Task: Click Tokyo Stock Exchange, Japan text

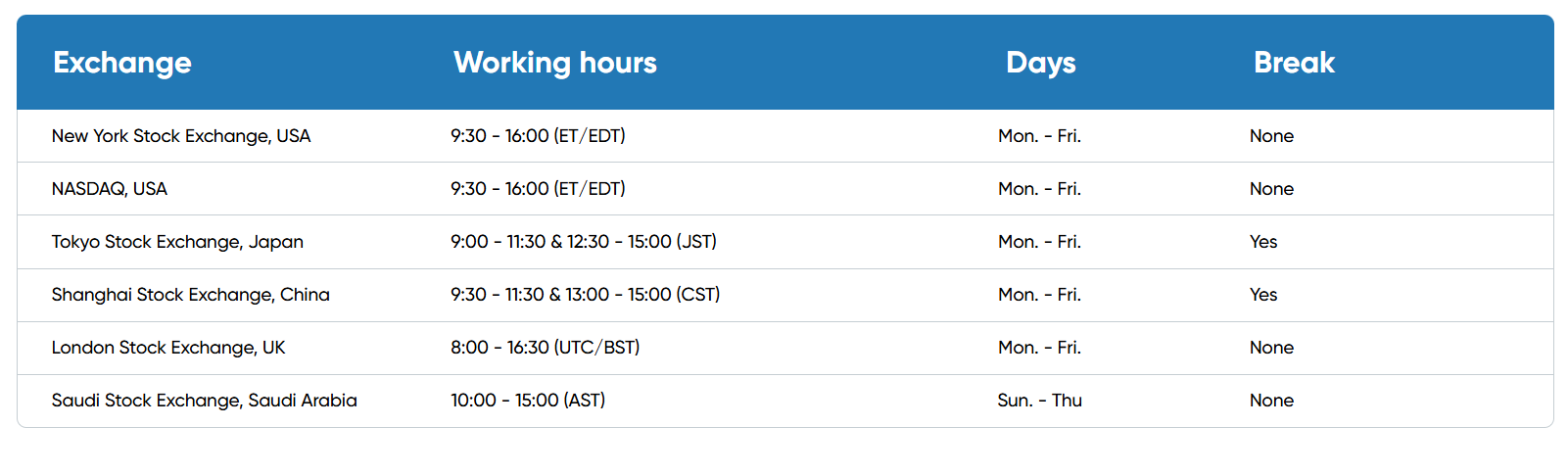Action: (x=177, y=242)
